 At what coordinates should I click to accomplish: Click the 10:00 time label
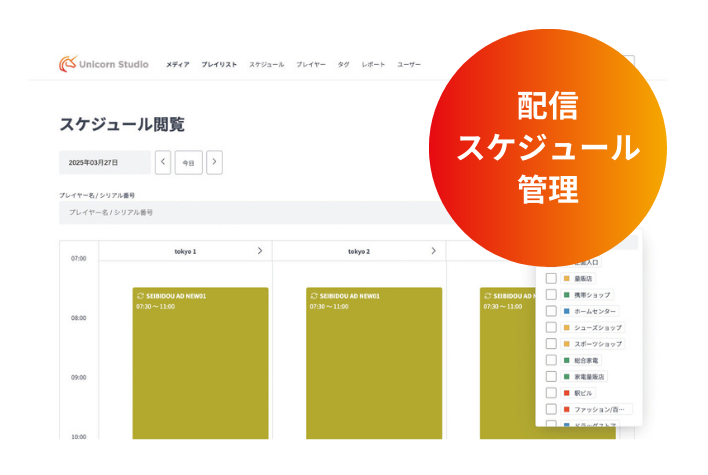79,436
